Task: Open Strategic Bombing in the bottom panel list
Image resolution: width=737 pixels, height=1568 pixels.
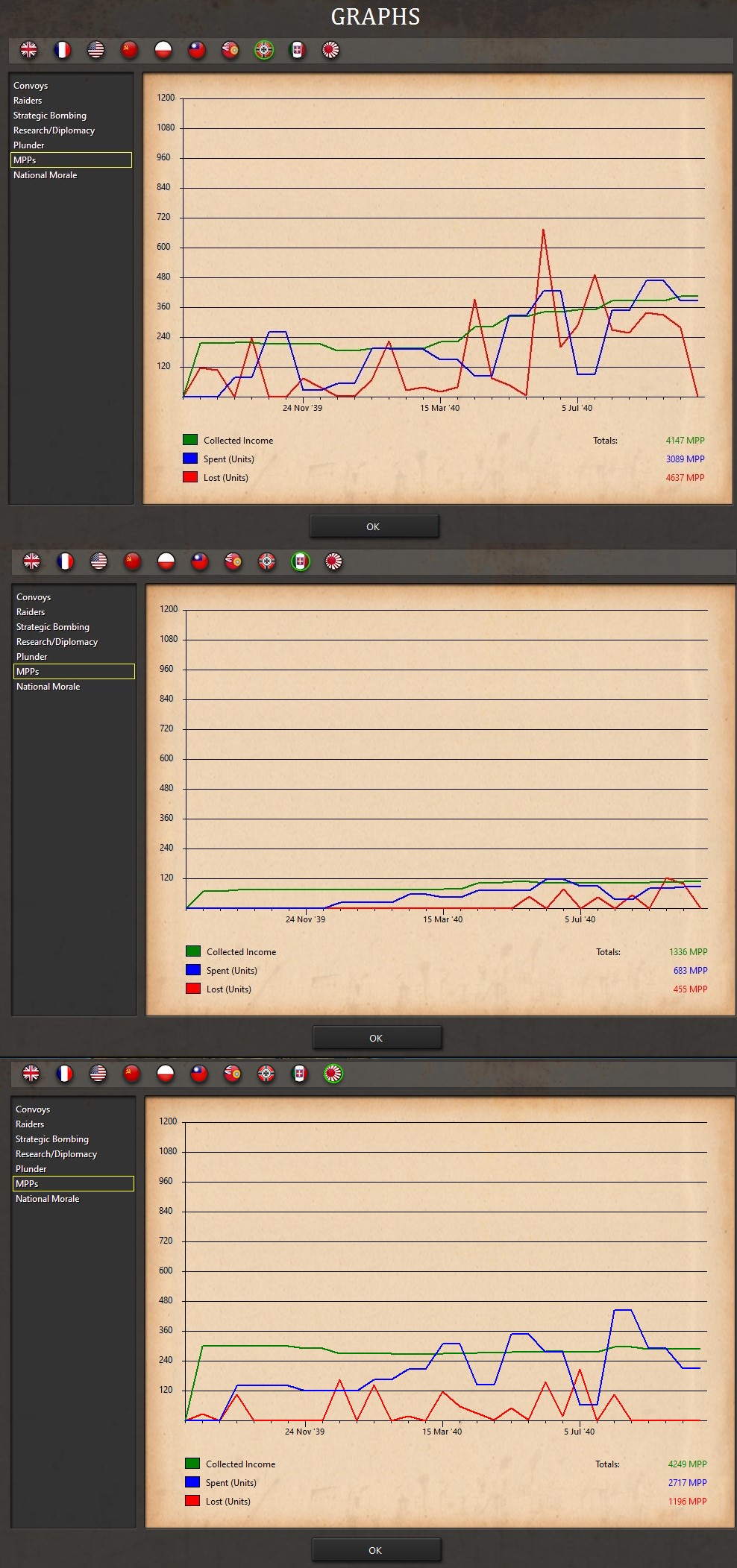Action: pyautogui.click(x=52, y=1139)
